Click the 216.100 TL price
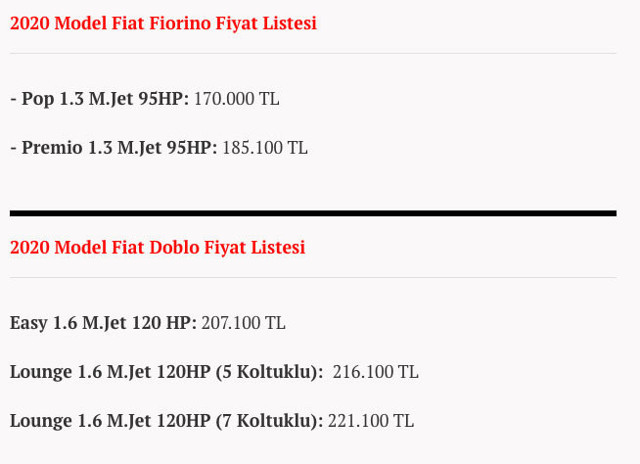The height and width of the screenshot is (464, 640). coord(375,372)
